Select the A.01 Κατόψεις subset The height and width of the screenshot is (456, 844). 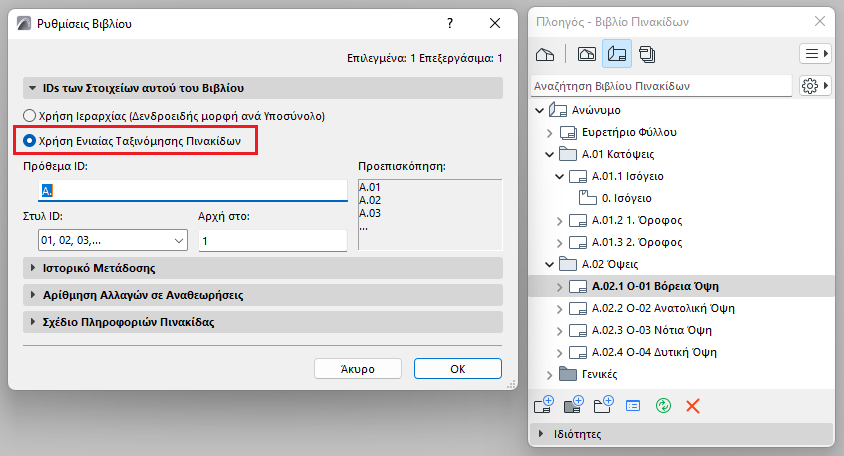pyautogui.click(x=617, y=154)
